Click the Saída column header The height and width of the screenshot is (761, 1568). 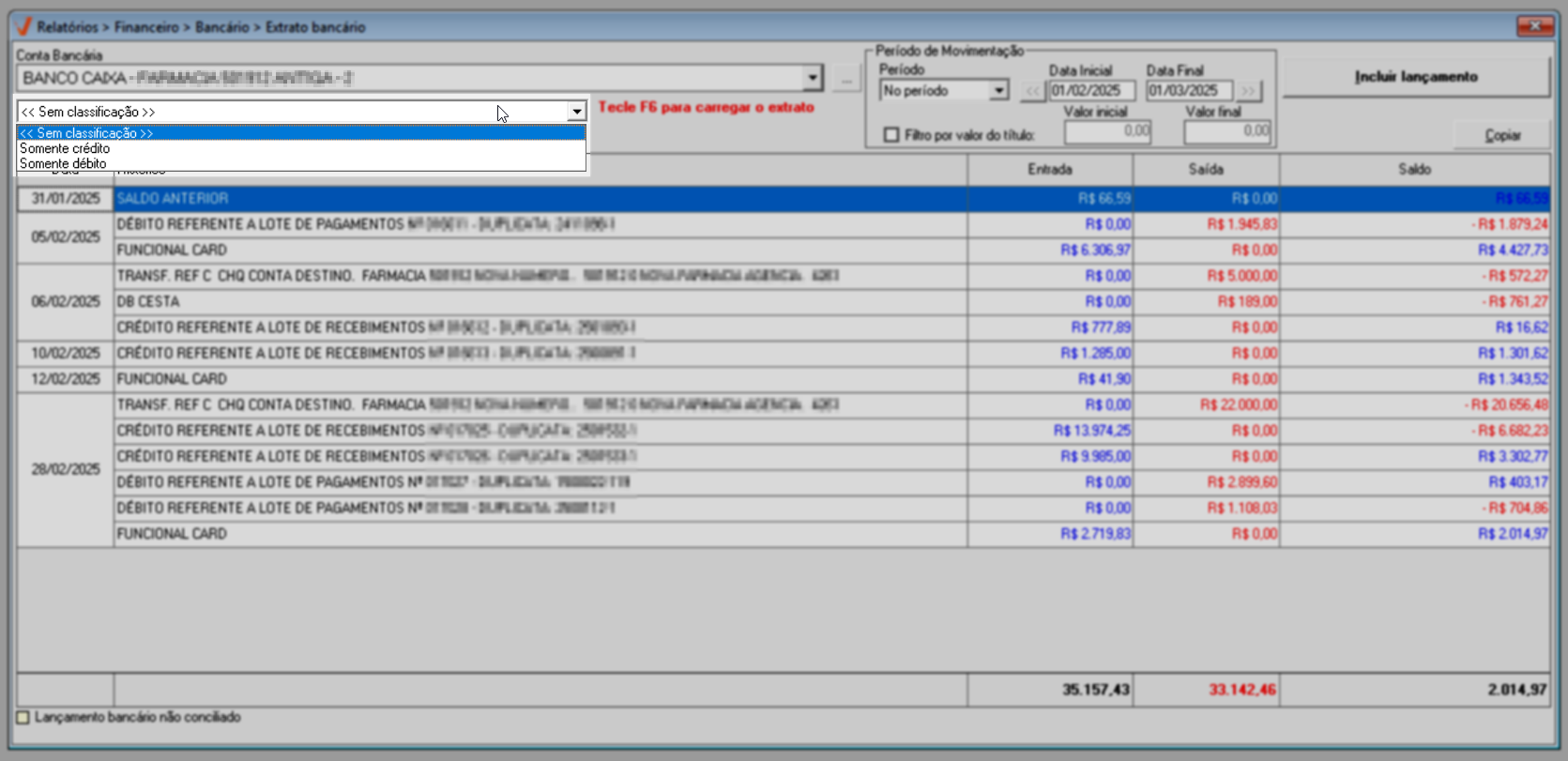tap(1206, 170)
